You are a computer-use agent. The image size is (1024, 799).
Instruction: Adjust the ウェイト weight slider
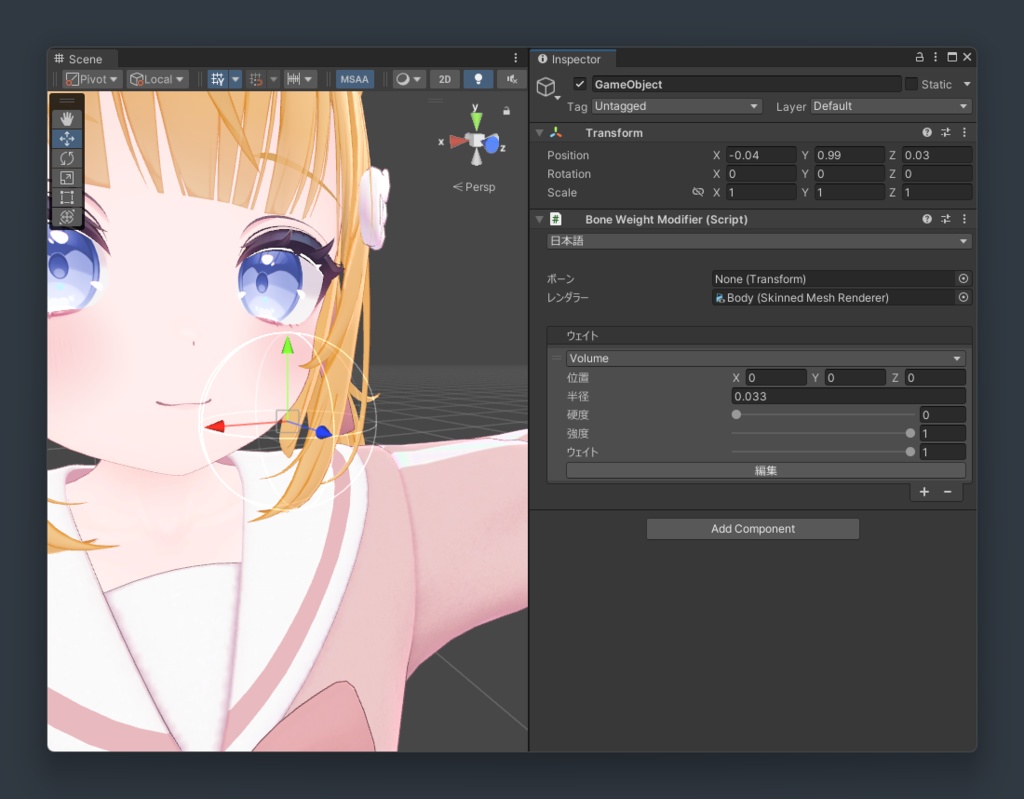(x=823, y=452)
